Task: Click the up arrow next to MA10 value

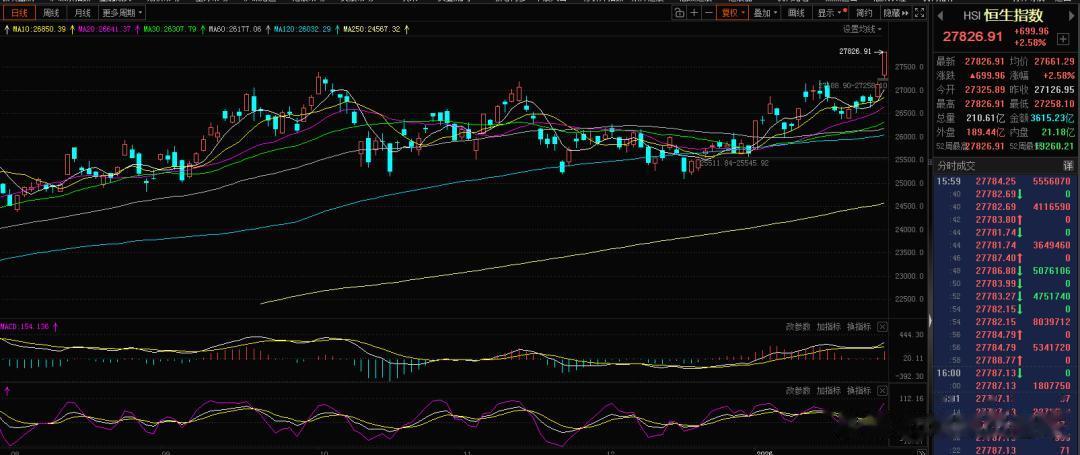Action: 70,29
